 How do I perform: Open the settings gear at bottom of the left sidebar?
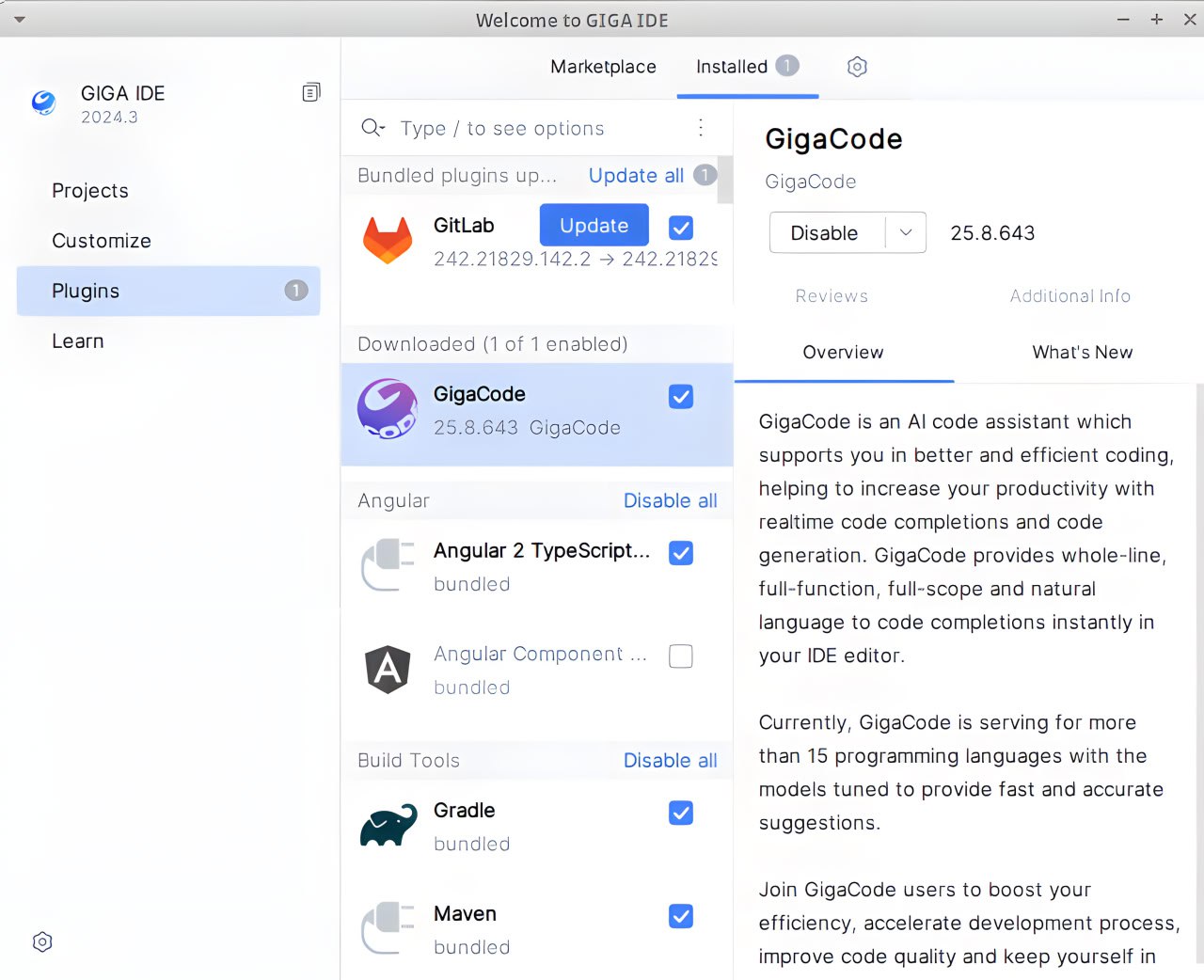click(x=42, y=941)
